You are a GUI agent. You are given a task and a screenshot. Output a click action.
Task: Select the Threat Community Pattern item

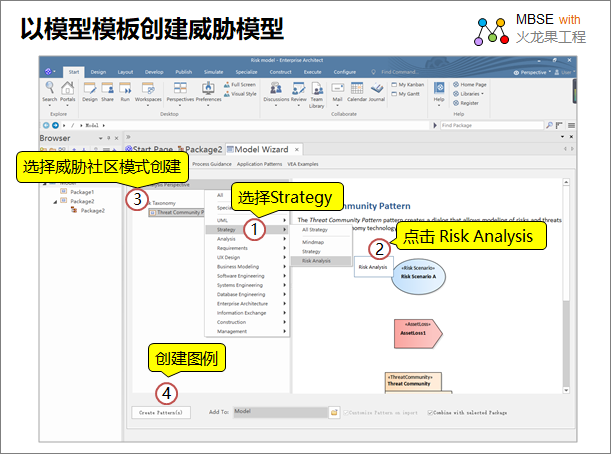(x=177, y=213)
